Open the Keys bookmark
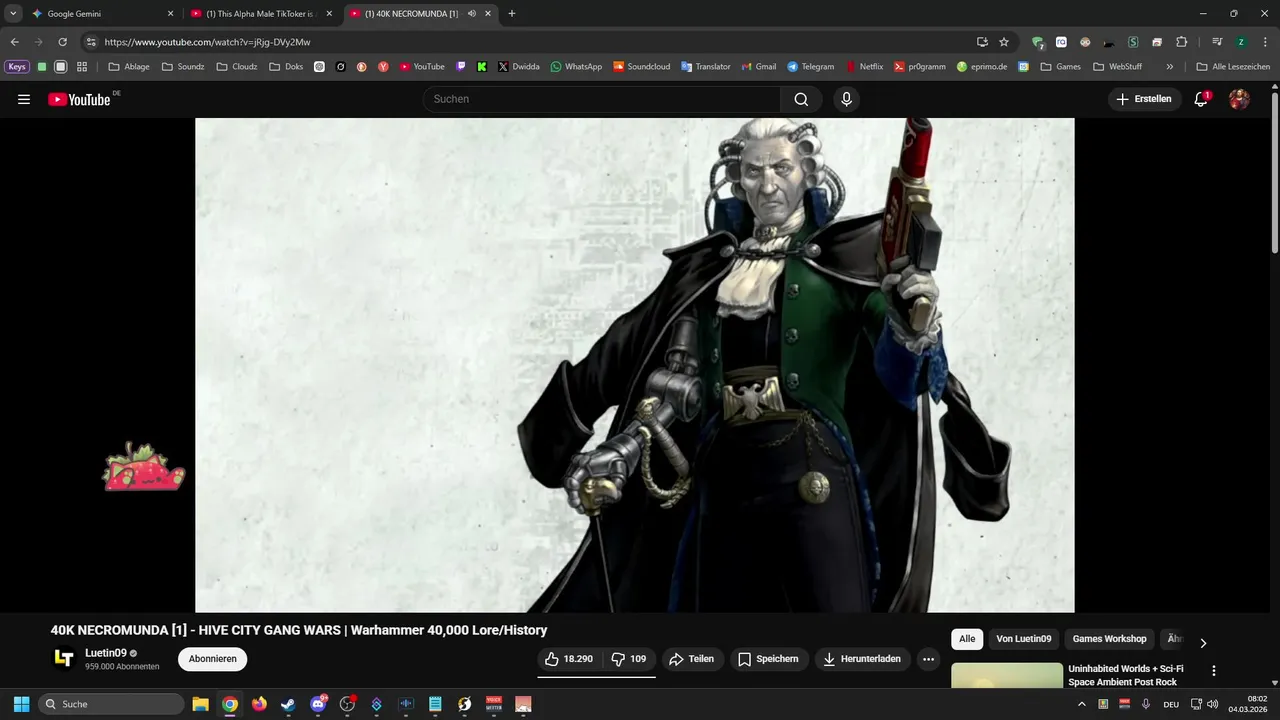The width and height of the screenshot is (1280, 720). 18,67
